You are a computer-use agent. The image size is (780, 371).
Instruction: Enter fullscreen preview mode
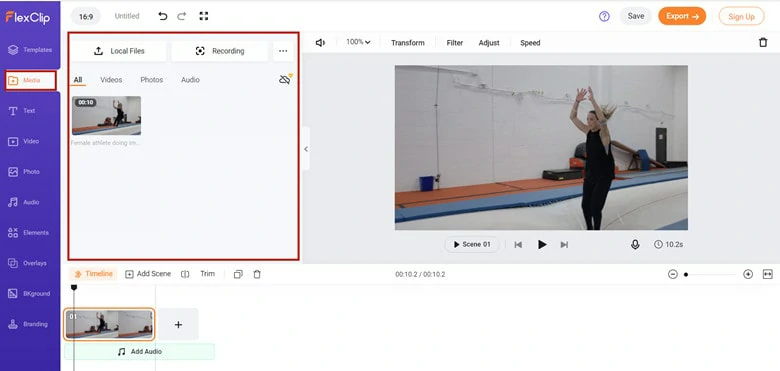[x=203, y=16]
